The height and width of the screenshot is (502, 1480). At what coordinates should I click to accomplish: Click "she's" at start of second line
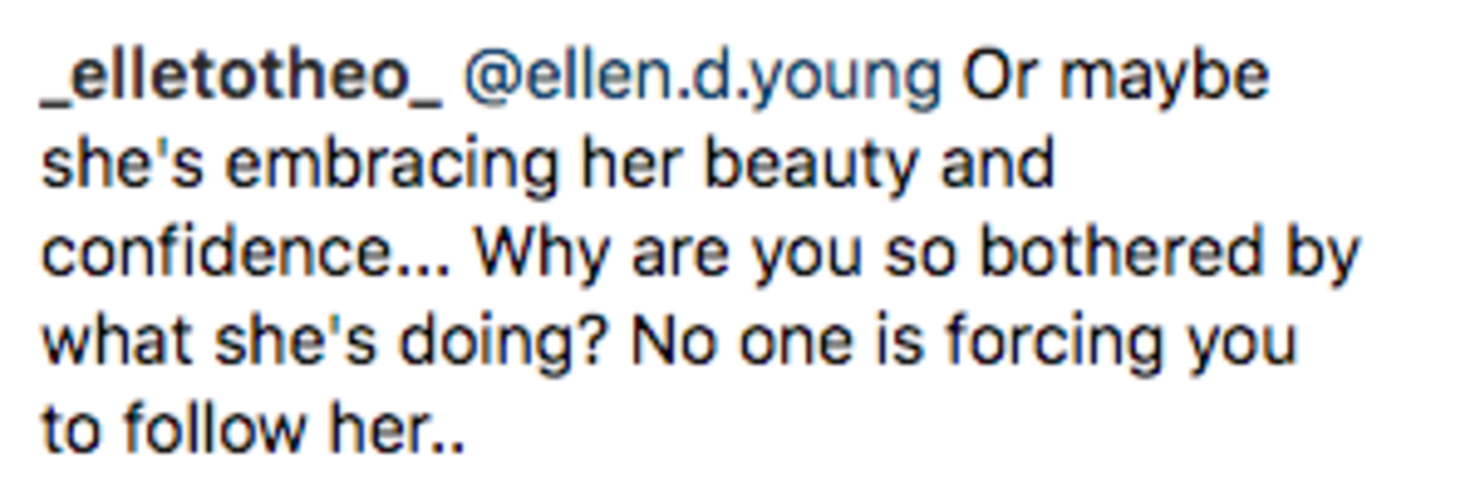121,165
